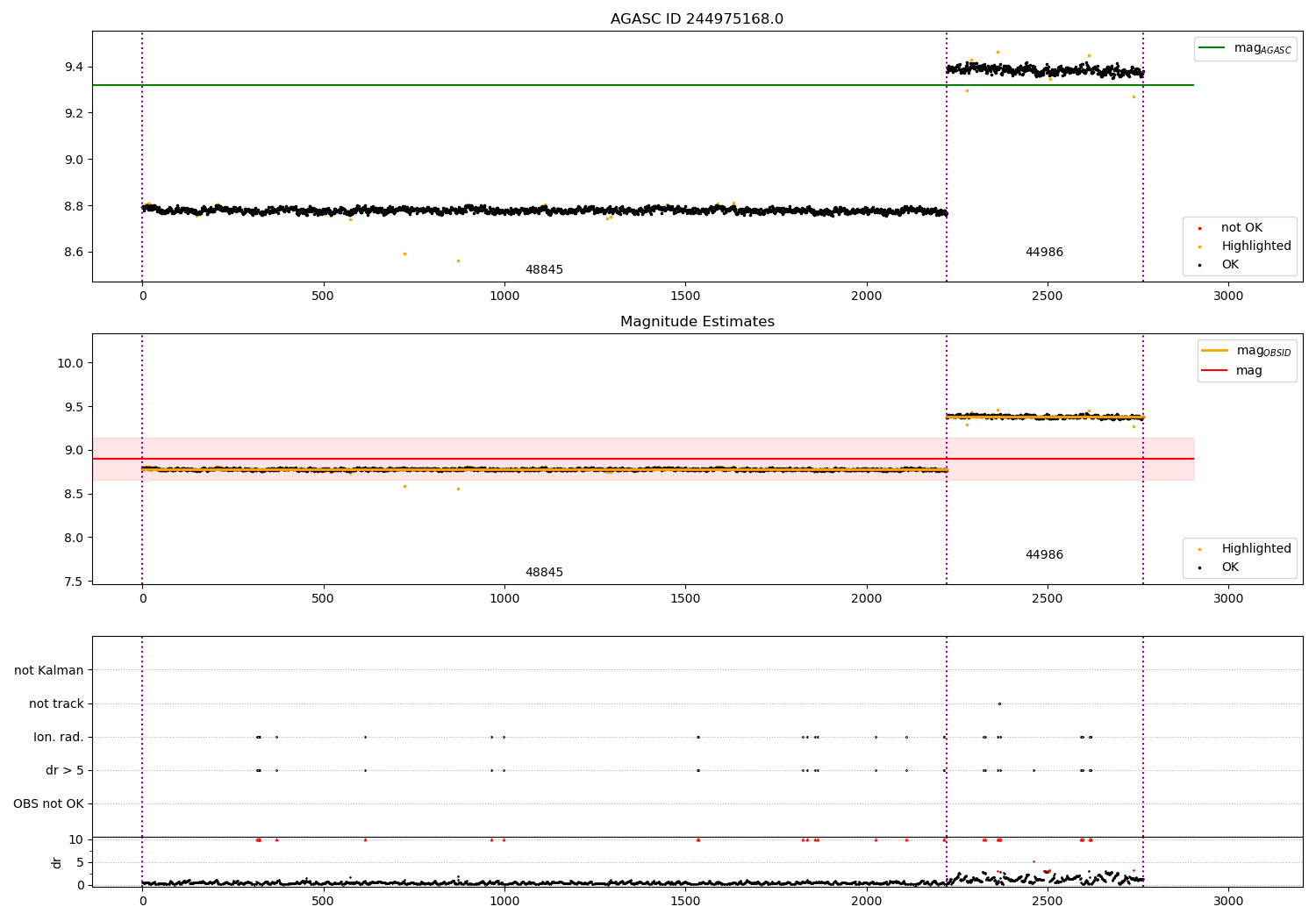Click the 8.0 y-axis tick label
Screen dimensions: 1316x921
[x=73, y=538]
